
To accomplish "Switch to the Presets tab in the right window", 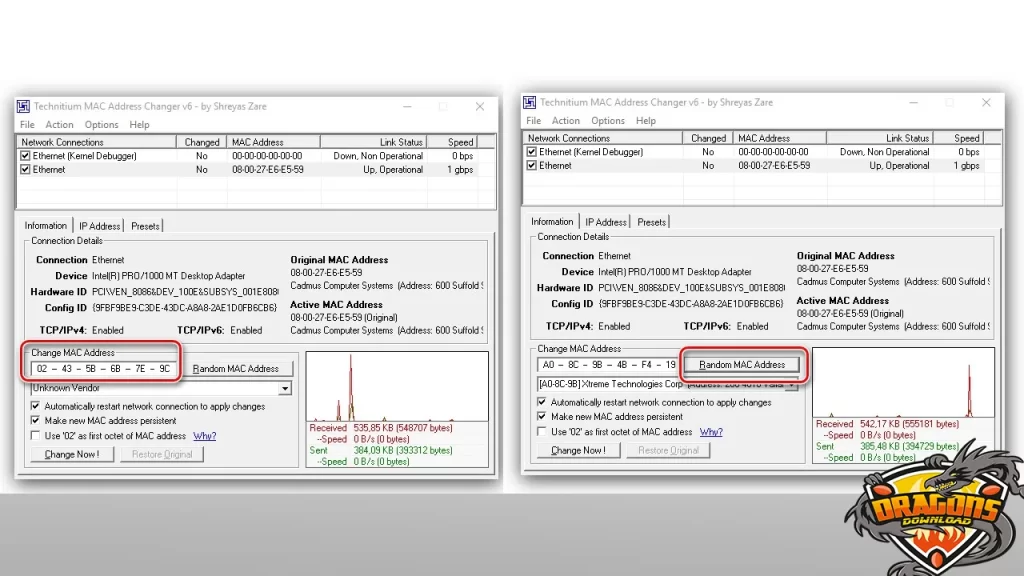I will click(653, 221).
